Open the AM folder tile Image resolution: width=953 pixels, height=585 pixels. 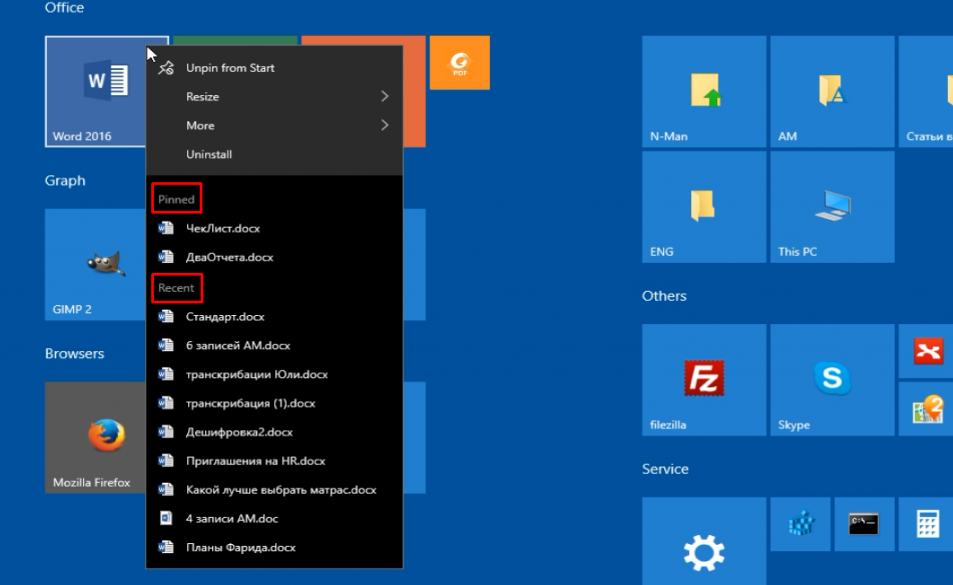(830, 91)
